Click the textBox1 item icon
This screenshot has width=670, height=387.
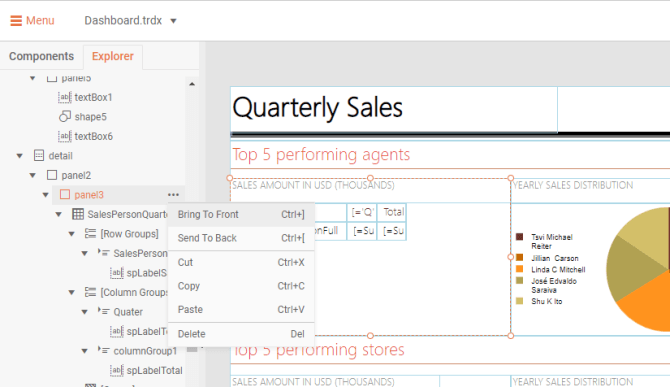(65, 97)
